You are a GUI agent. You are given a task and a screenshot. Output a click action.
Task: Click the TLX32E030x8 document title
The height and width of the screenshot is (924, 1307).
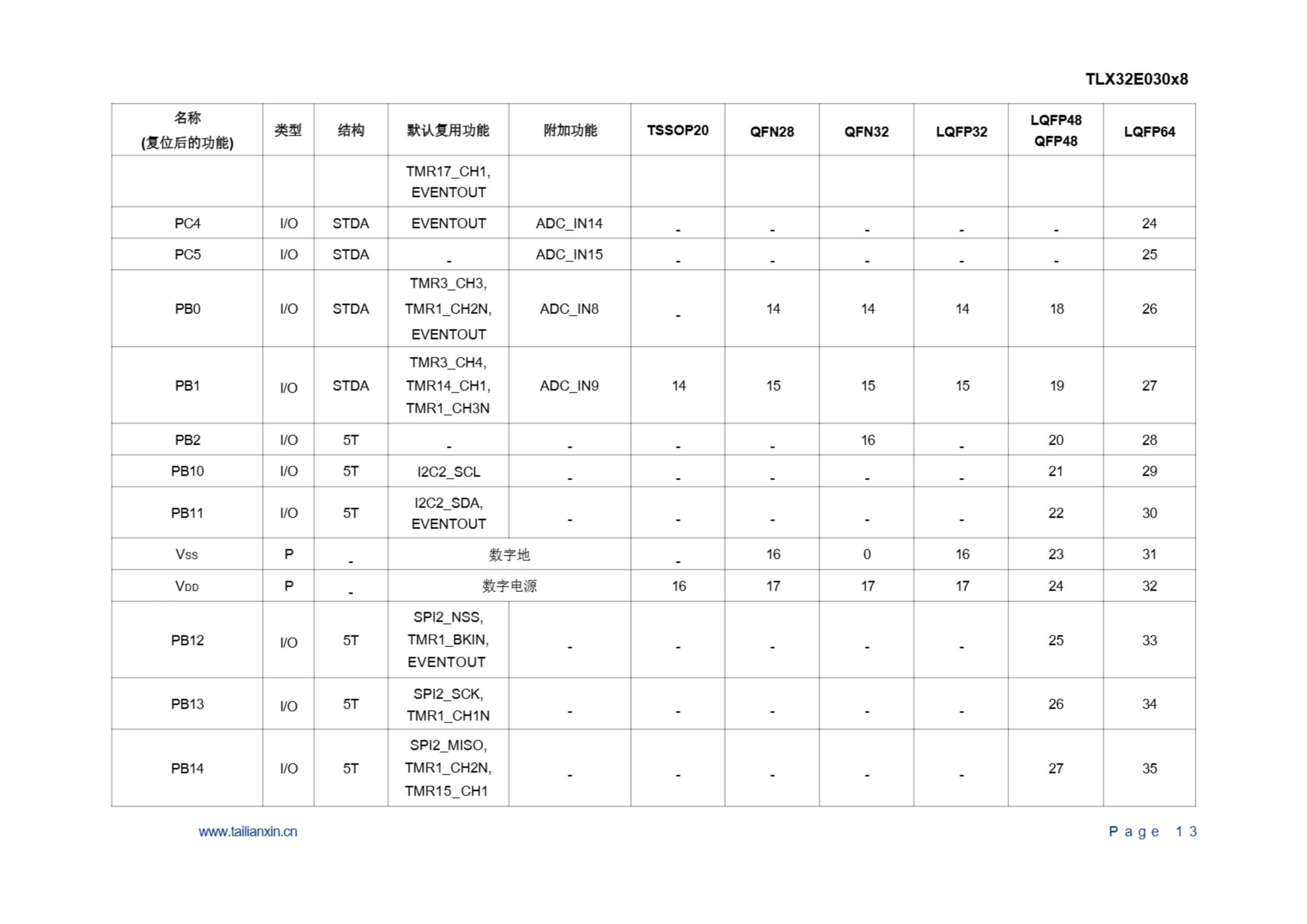pos(1136,79)
